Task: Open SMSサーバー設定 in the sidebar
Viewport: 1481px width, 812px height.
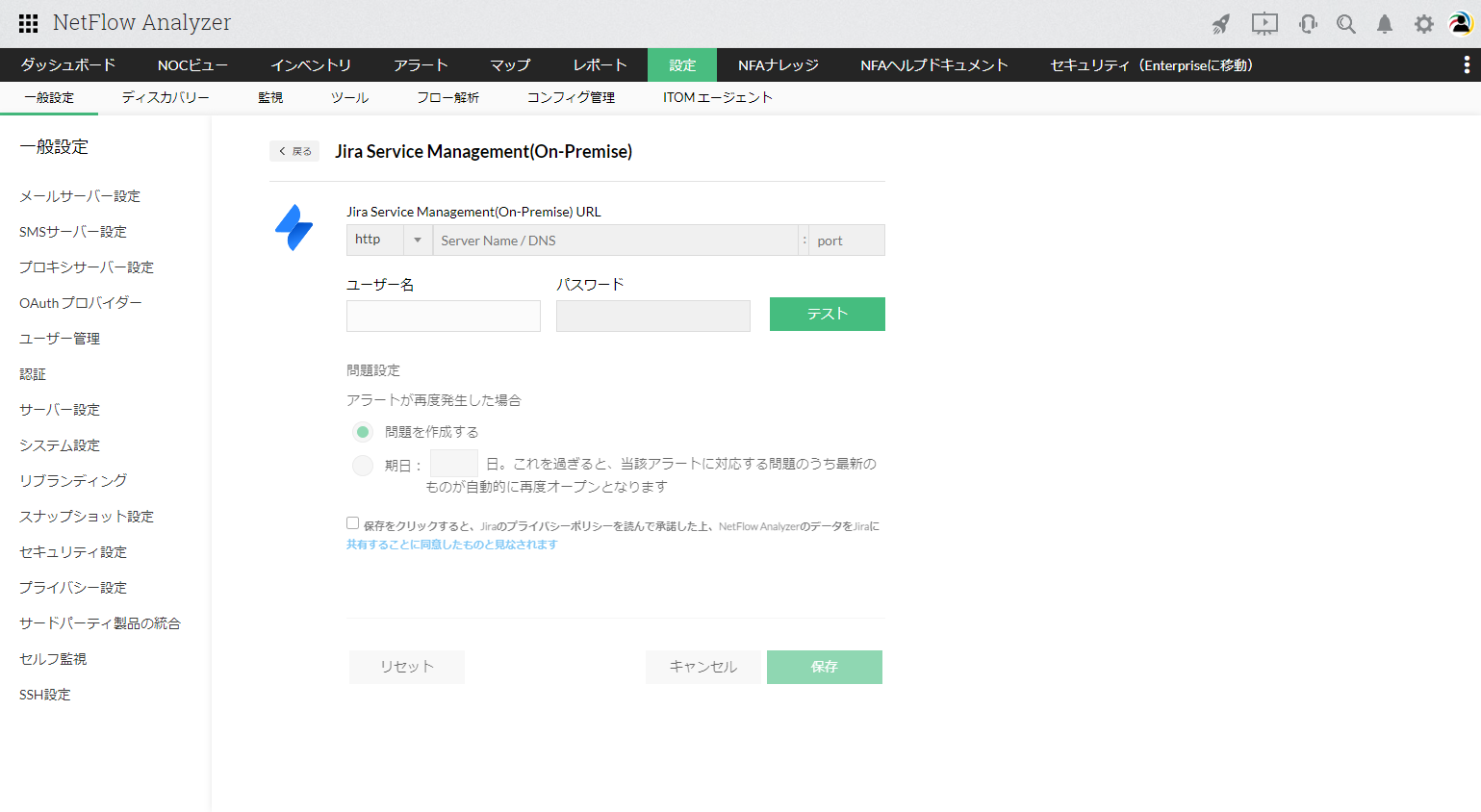Action: 73,232
